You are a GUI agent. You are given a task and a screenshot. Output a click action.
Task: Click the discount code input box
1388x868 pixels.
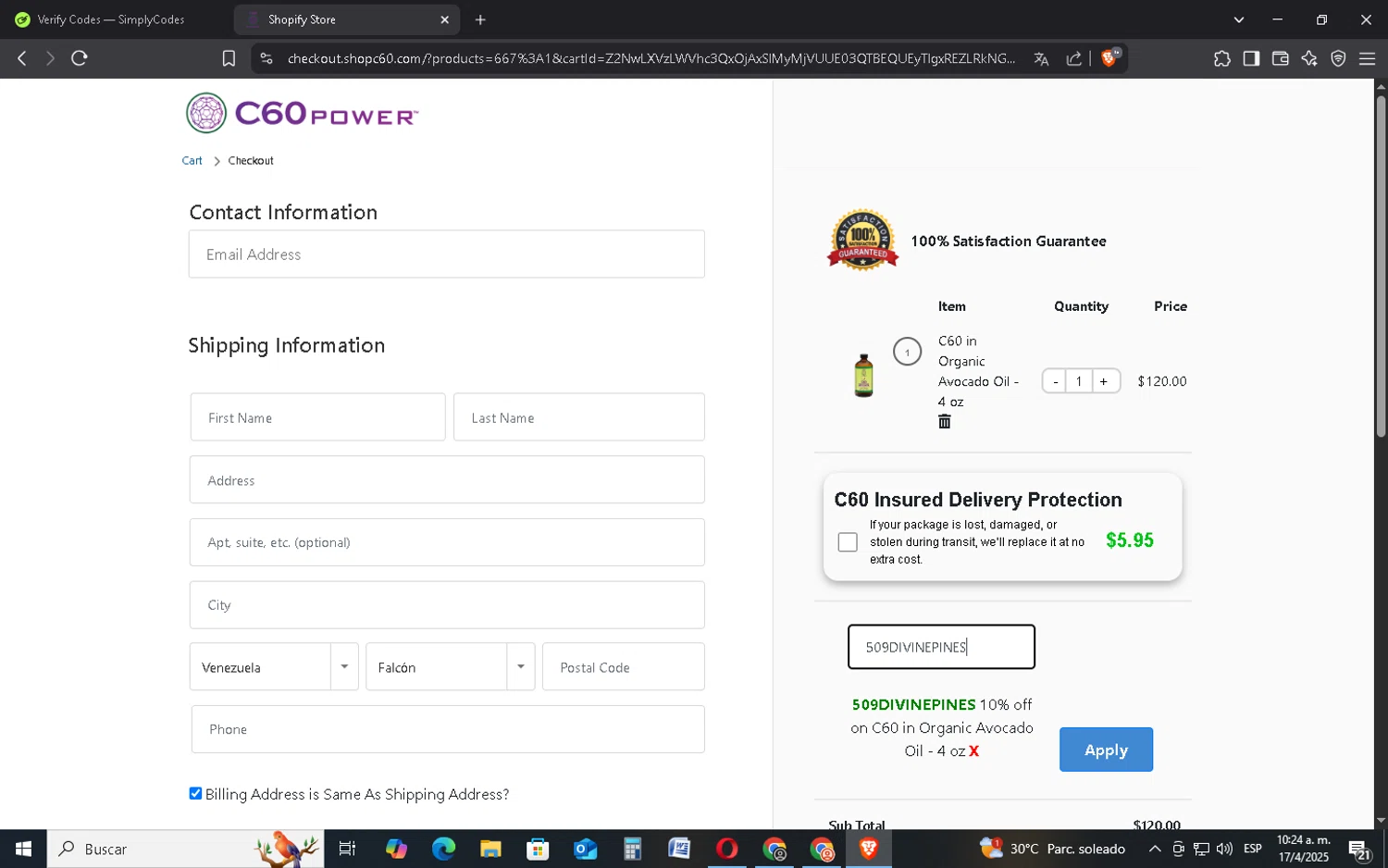(x=941, y=647)
